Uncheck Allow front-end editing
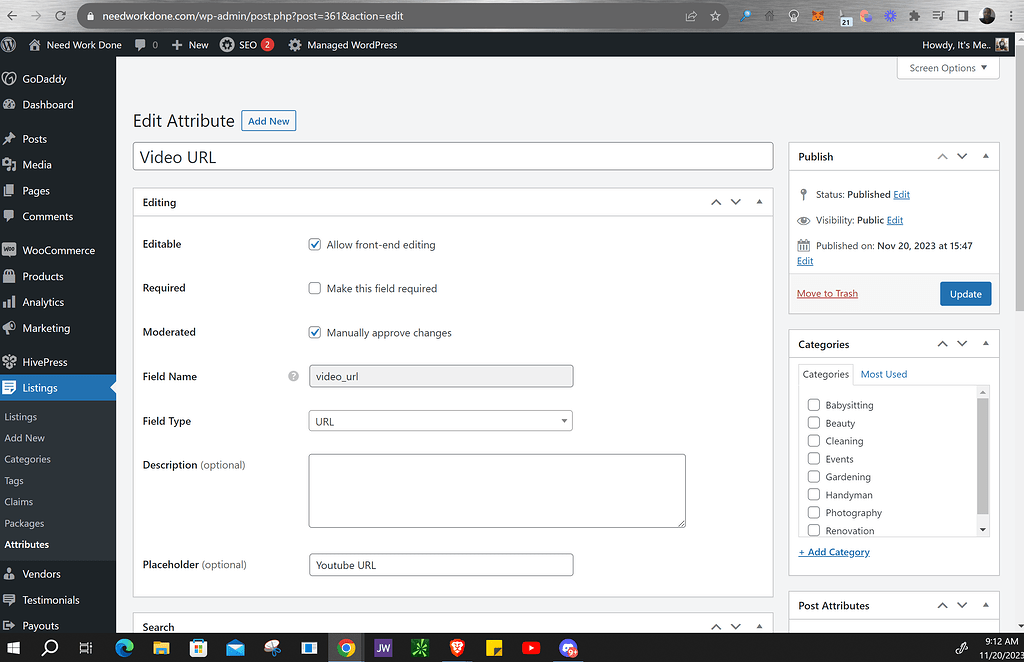Screen dimensions: 1024x662 (315, 245)
